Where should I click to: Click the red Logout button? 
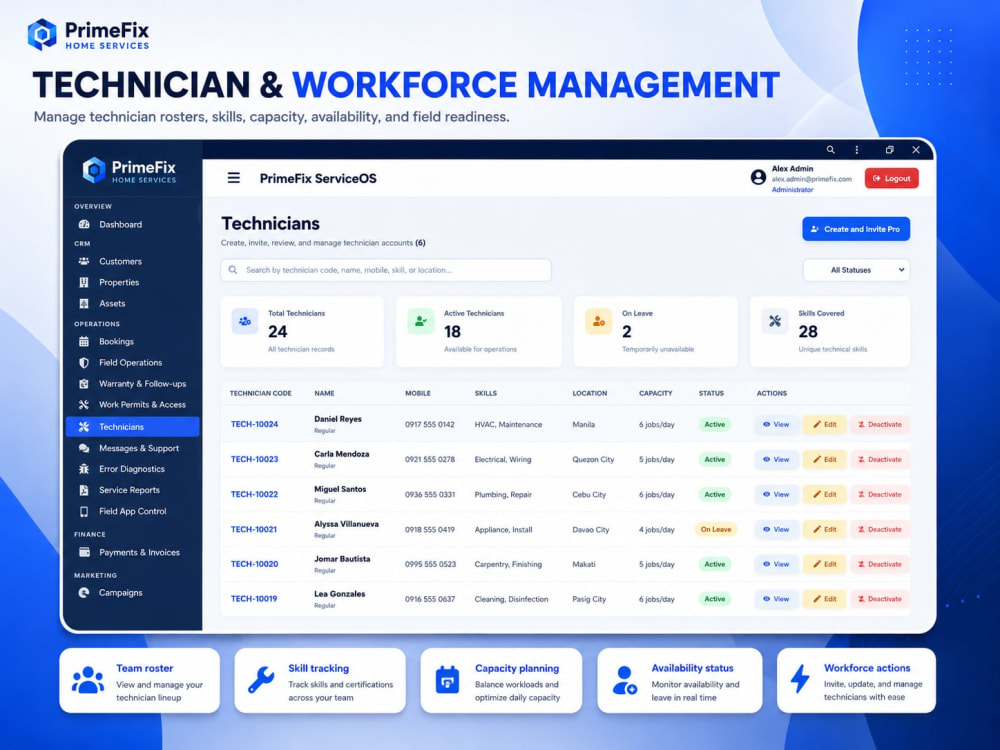click(892, 178)
